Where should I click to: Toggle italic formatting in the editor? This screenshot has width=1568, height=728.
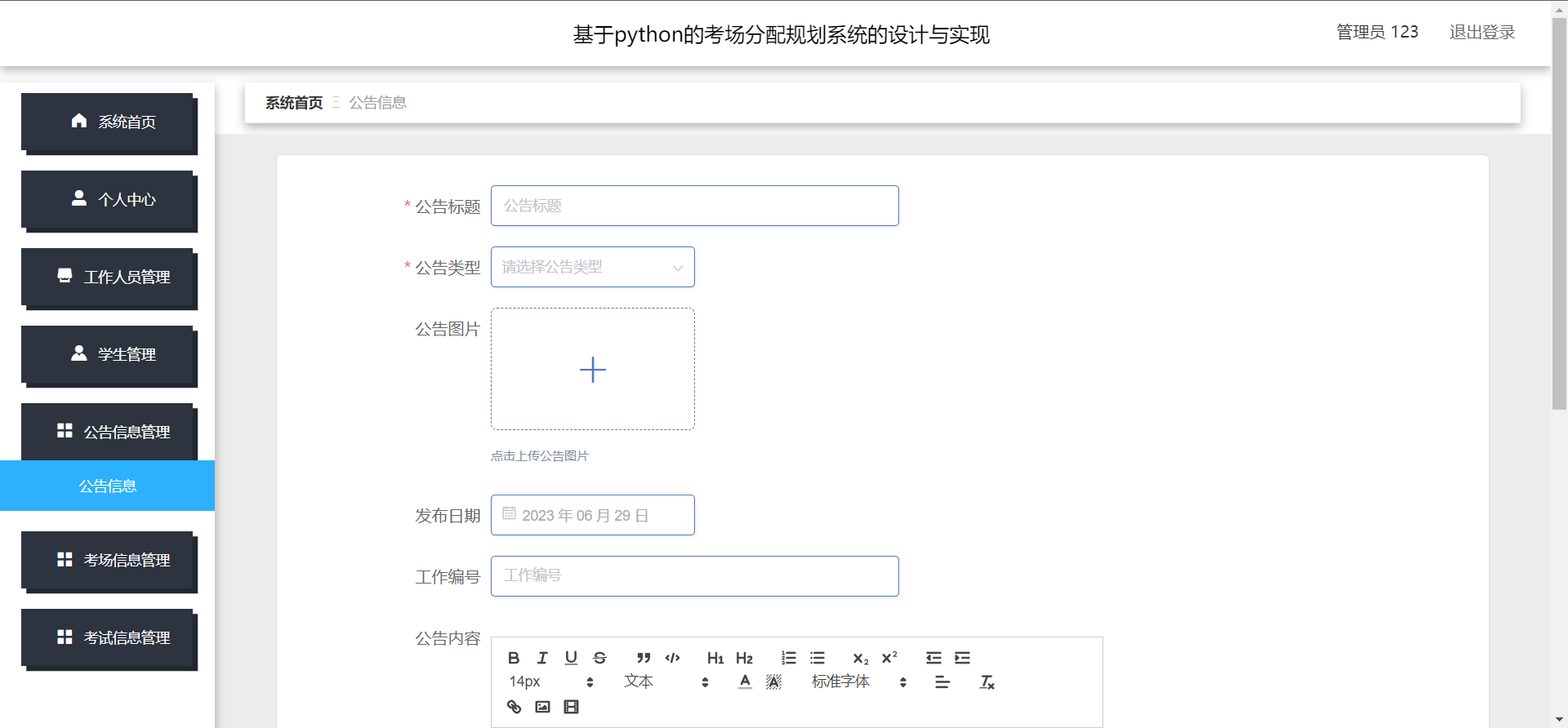542,658
